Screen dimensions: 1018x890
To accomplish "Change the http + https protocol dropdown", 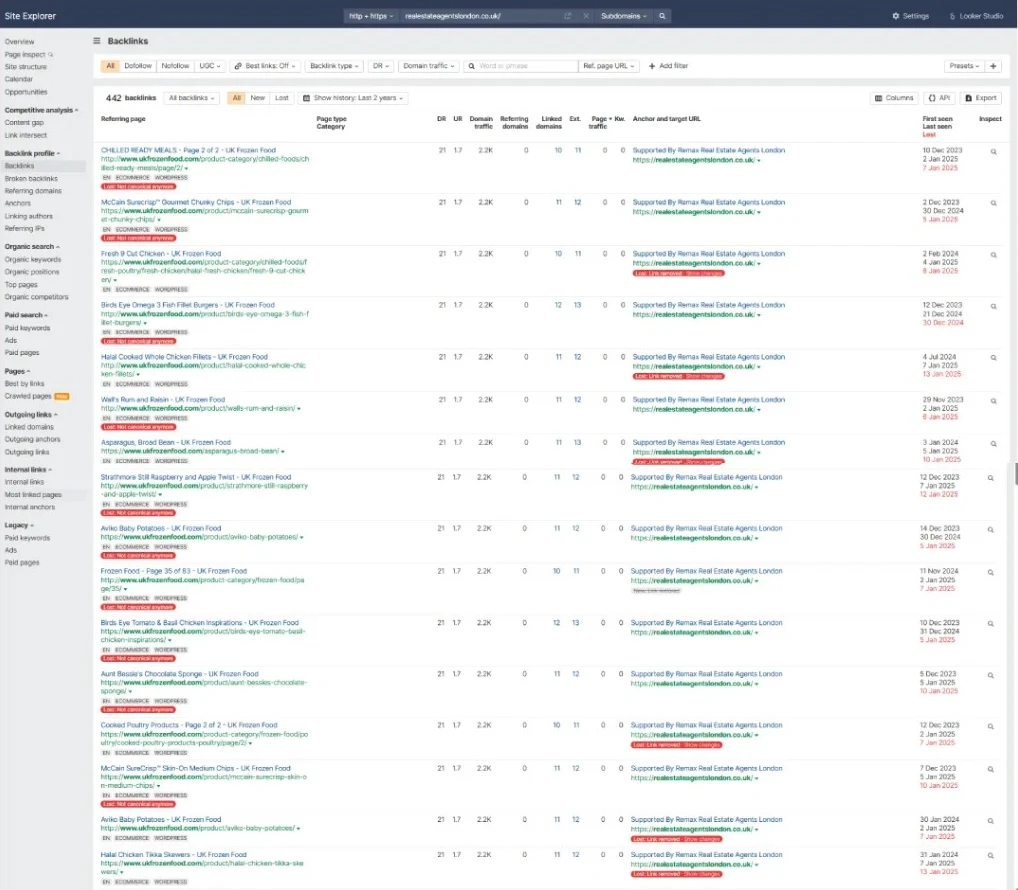I will point(371,16).
